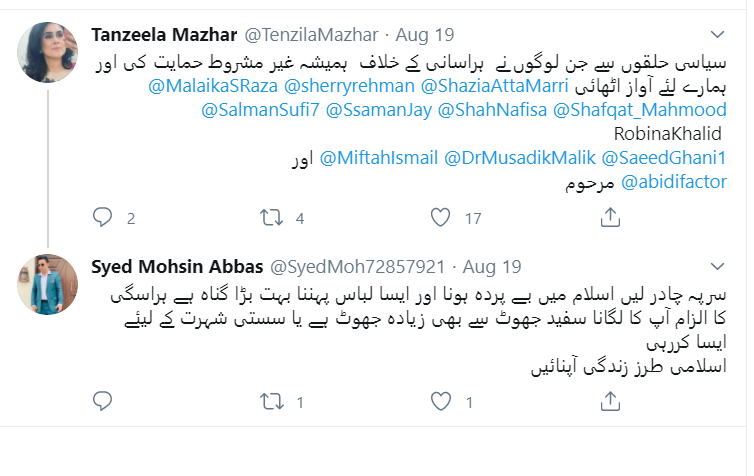Reply to Tanzeela Mazhar's tweet
Viewport: 754px width, 476px height.
[x=102, y=218]
